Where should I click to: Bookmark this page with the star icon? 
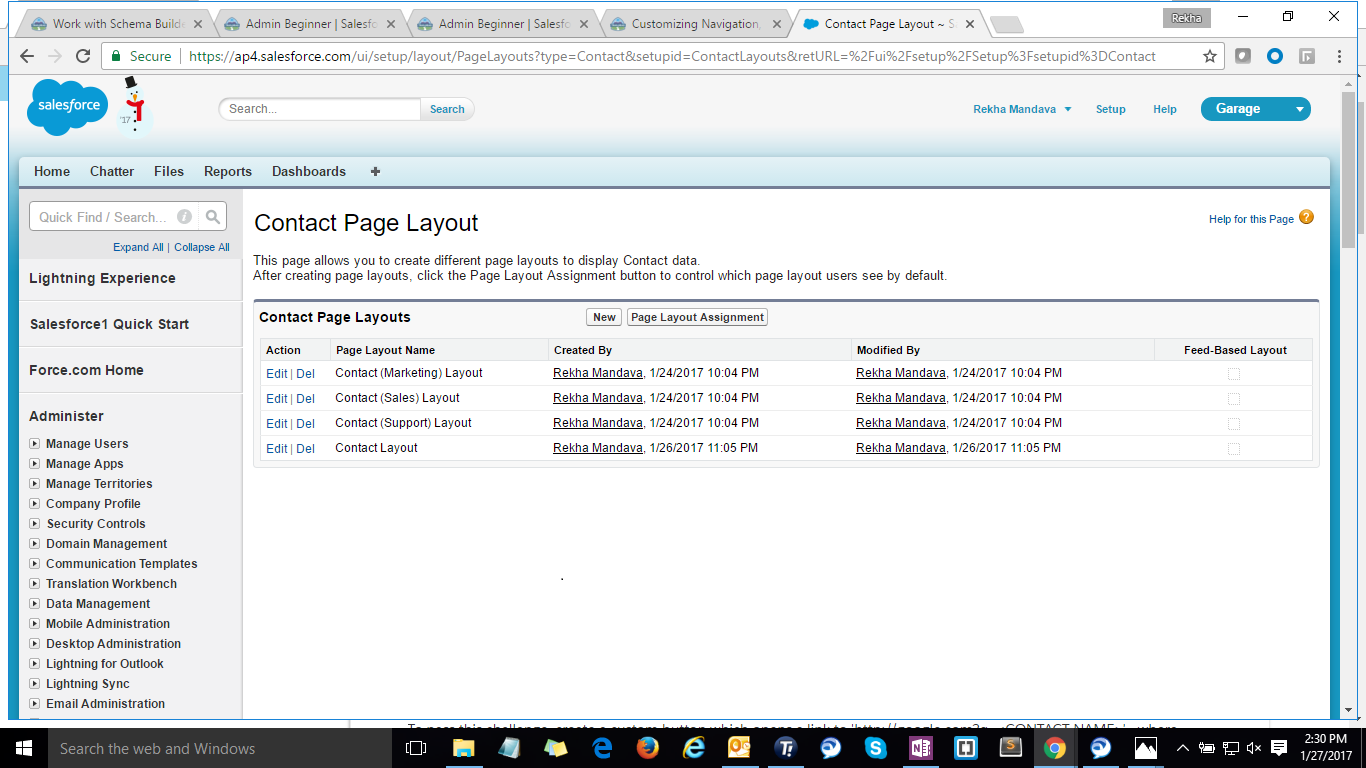(x=1210, y=56)
